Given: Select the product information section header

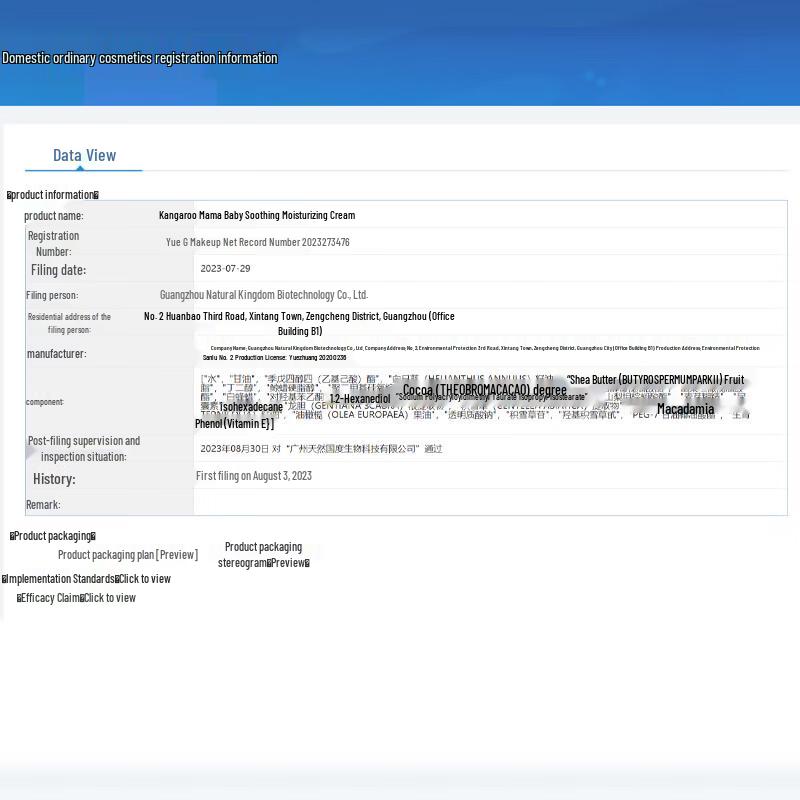Looking at the screenshot, I should pyautogui.click(x=53, y=195).
